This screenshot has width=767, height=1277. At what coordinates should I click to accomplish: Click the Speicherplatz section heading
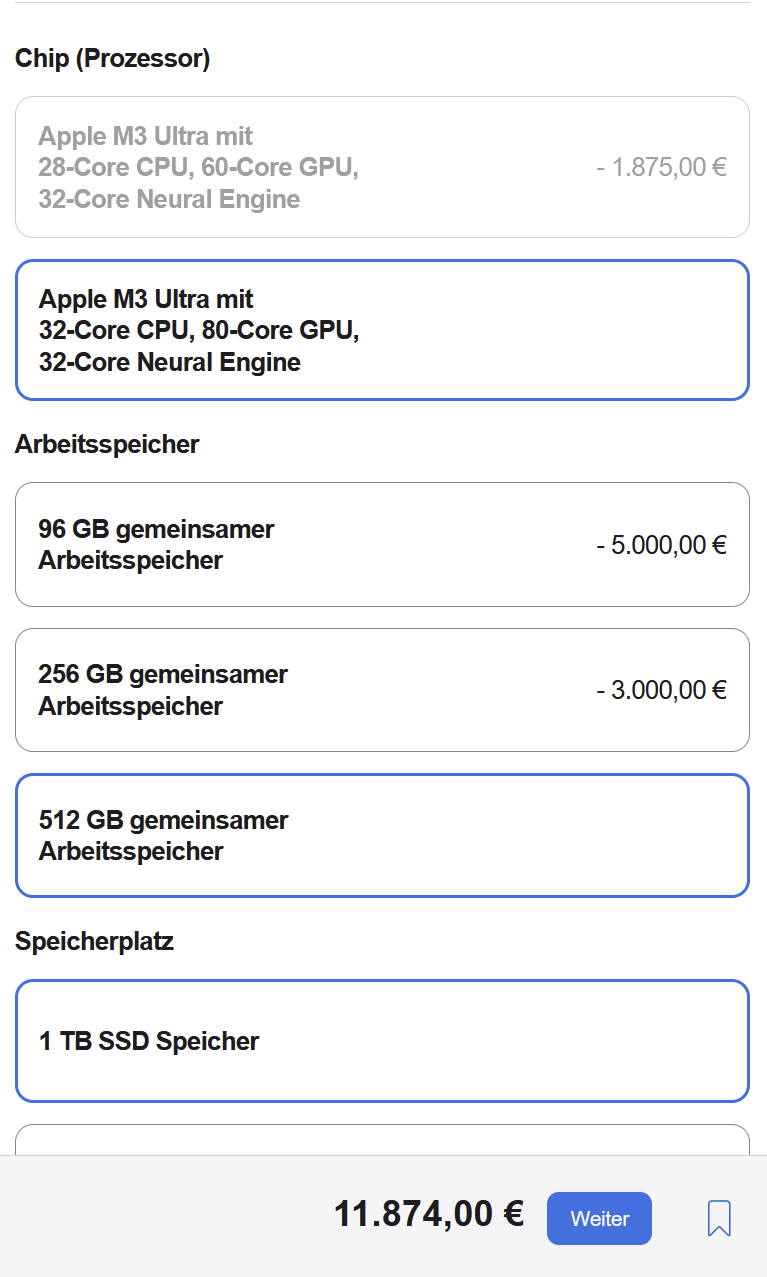[94, 941]
